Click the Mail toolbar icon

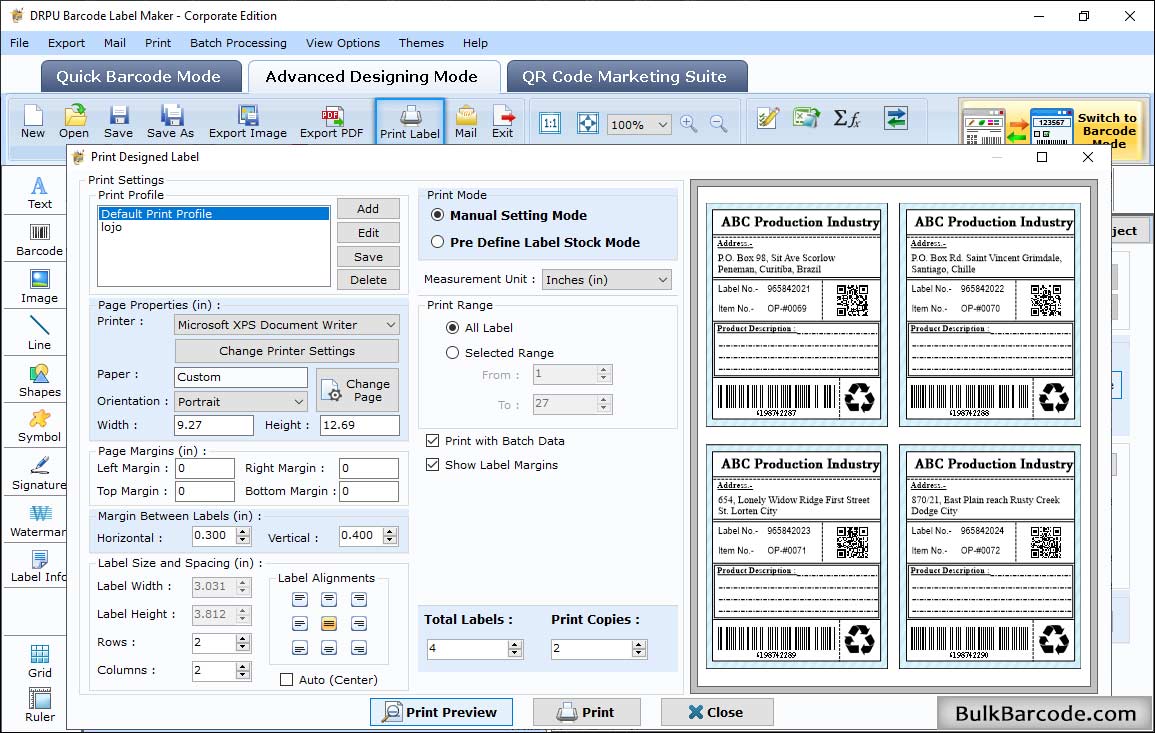(466, 121)
